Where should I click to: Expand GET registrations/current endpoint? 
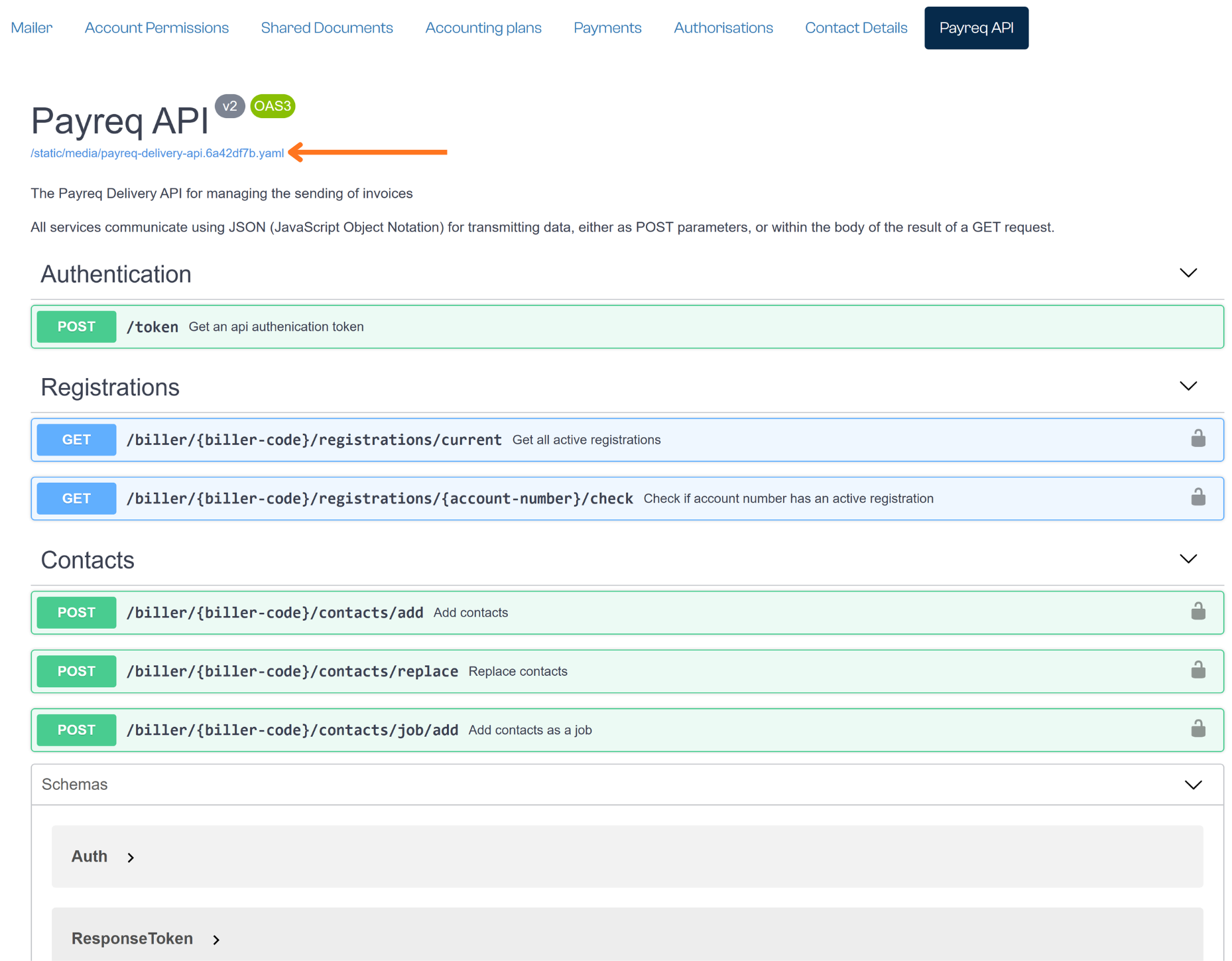tap(627, 440)
